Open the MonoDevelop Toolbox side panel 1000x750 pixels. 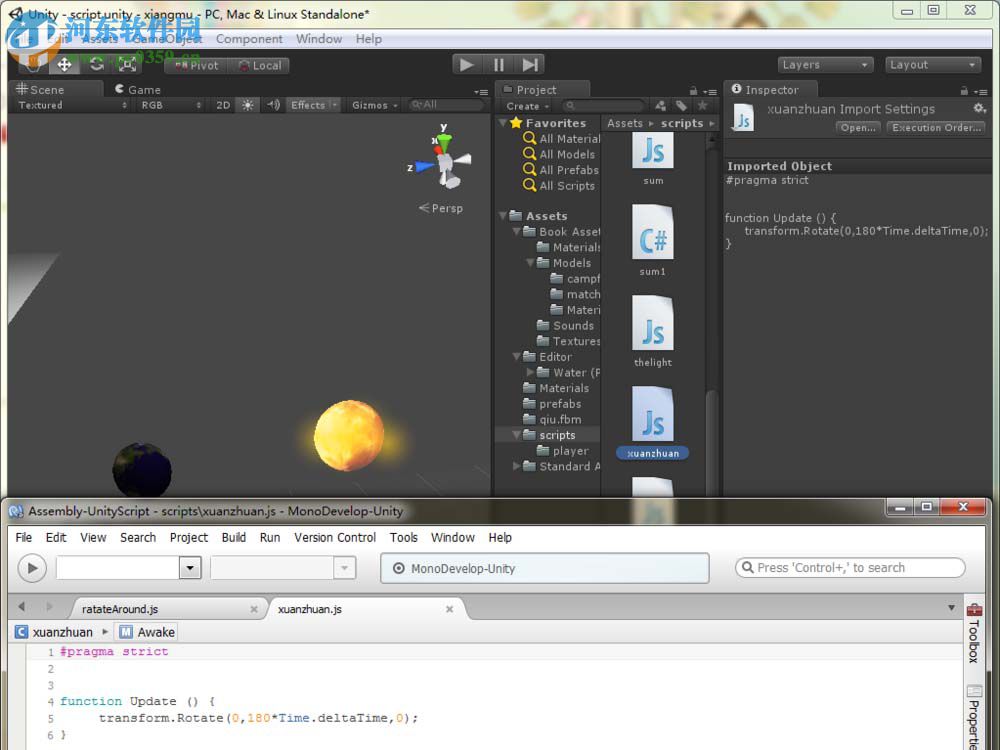(974, 633)
